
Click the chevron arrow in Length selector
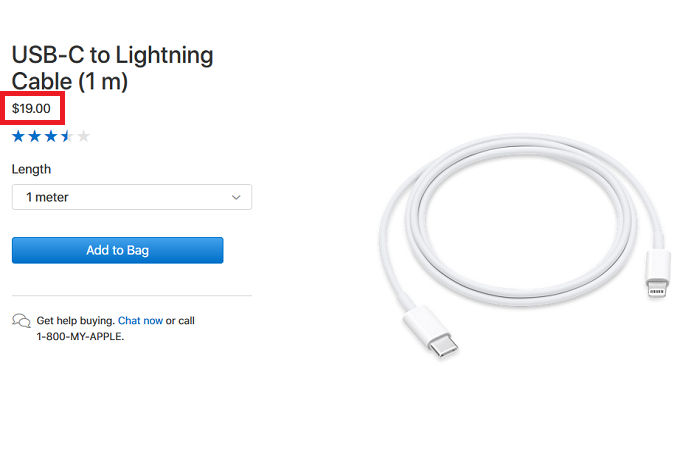(236, 197)
